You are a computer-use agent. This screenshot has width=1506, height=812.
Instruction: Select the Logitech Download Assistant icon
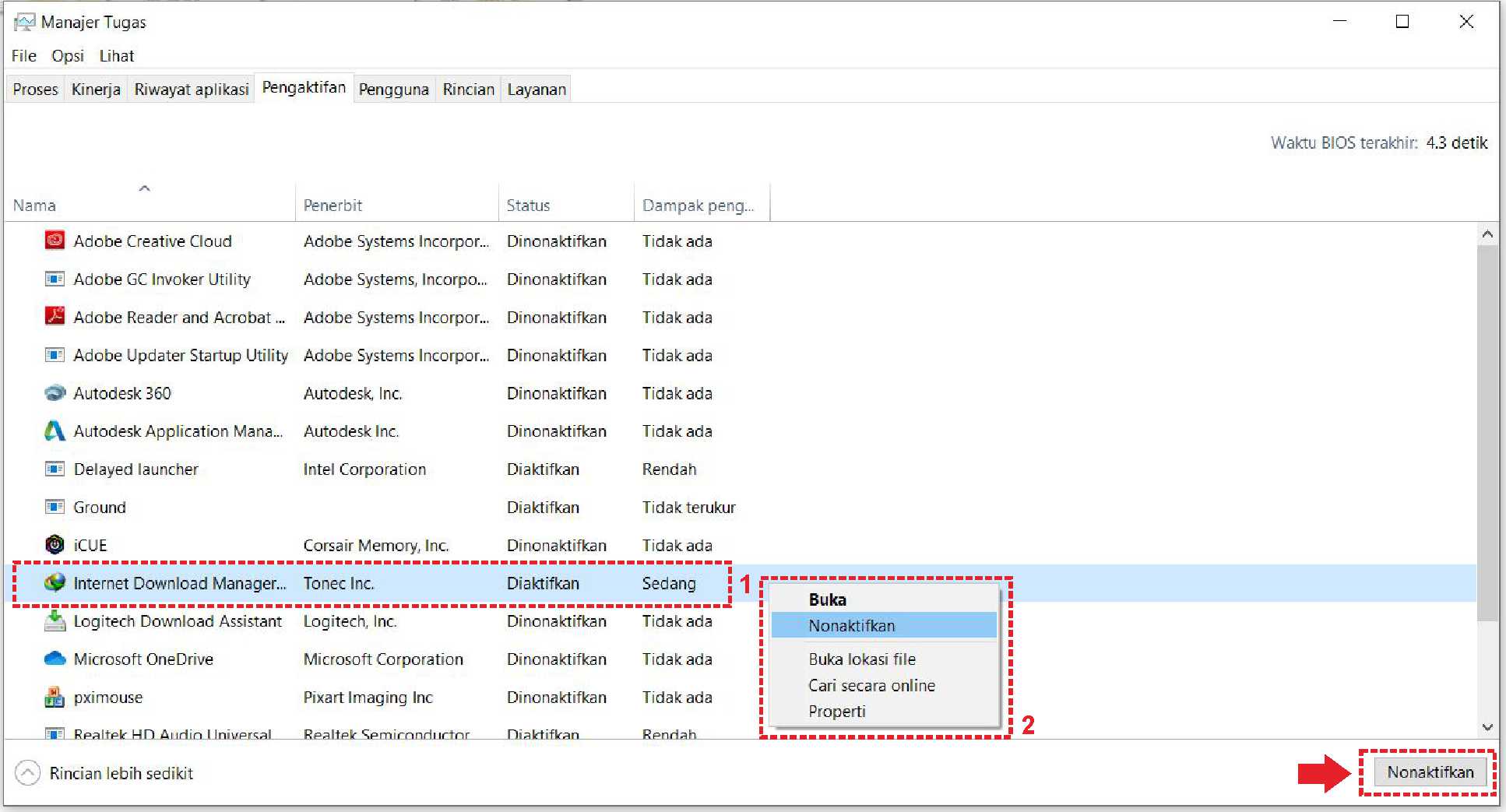[55, 620]
